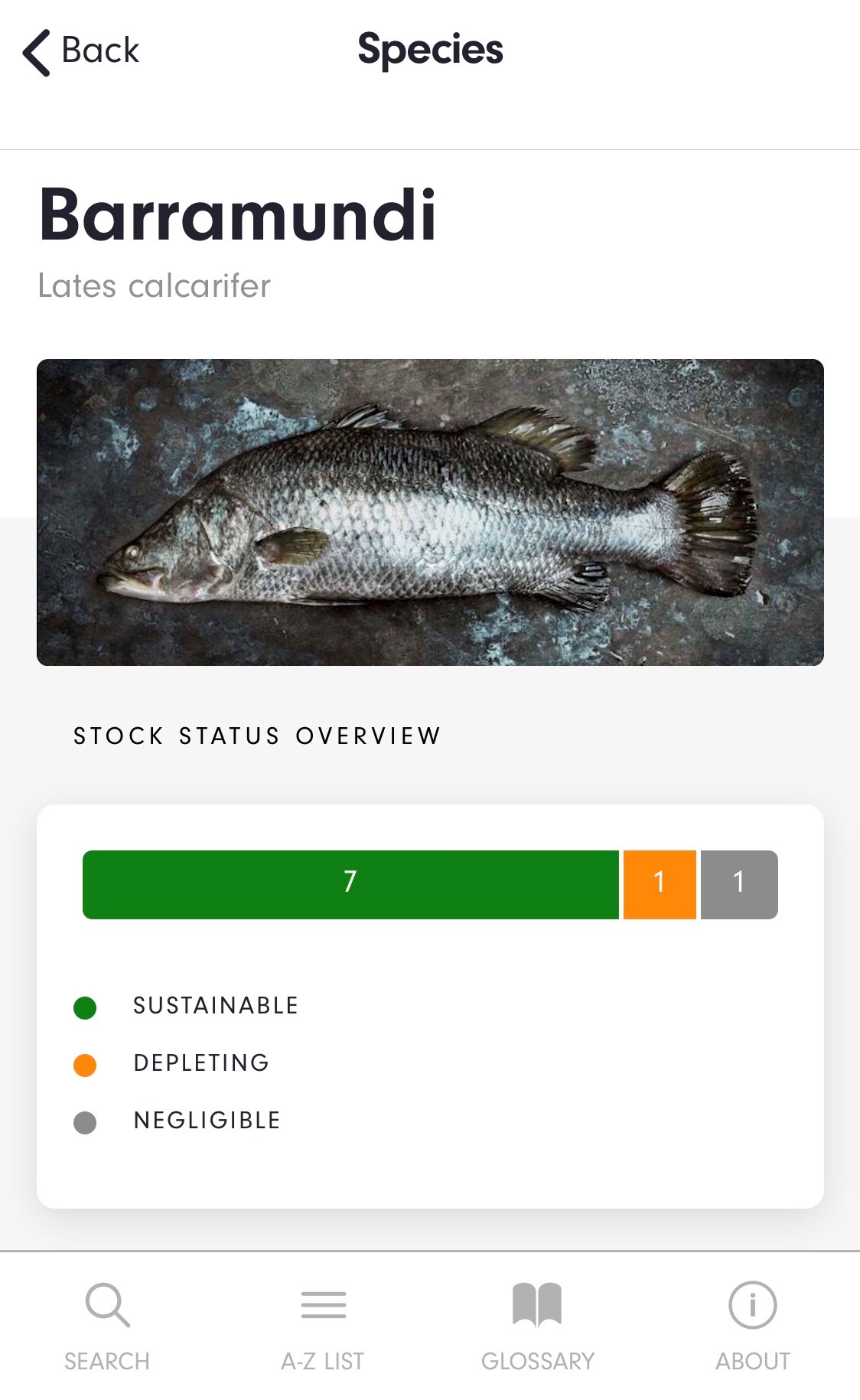Click the SUSTAINABLE legend label

(x=216, y=1006)
